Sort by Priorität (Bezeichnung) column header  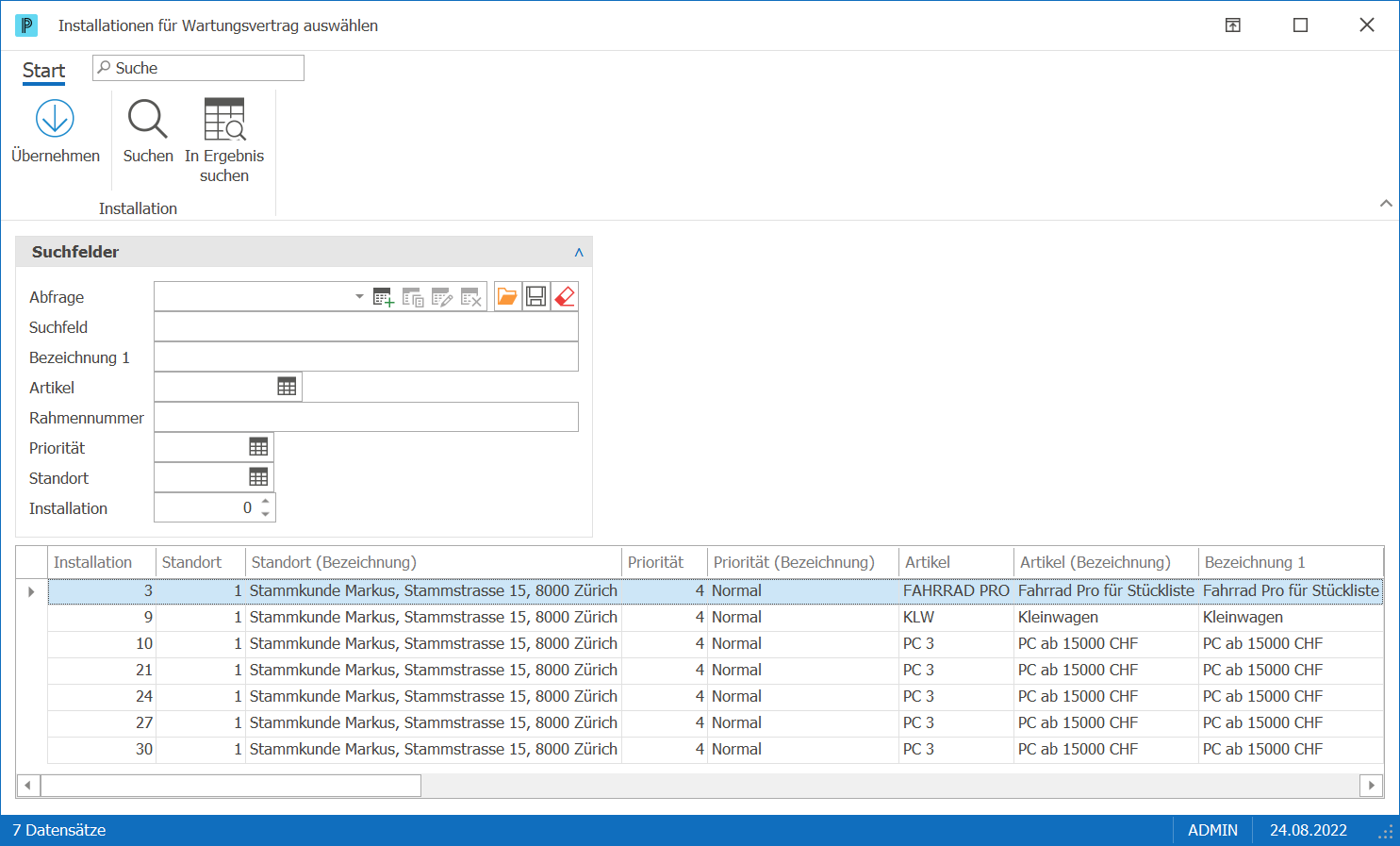click(803, 562)
